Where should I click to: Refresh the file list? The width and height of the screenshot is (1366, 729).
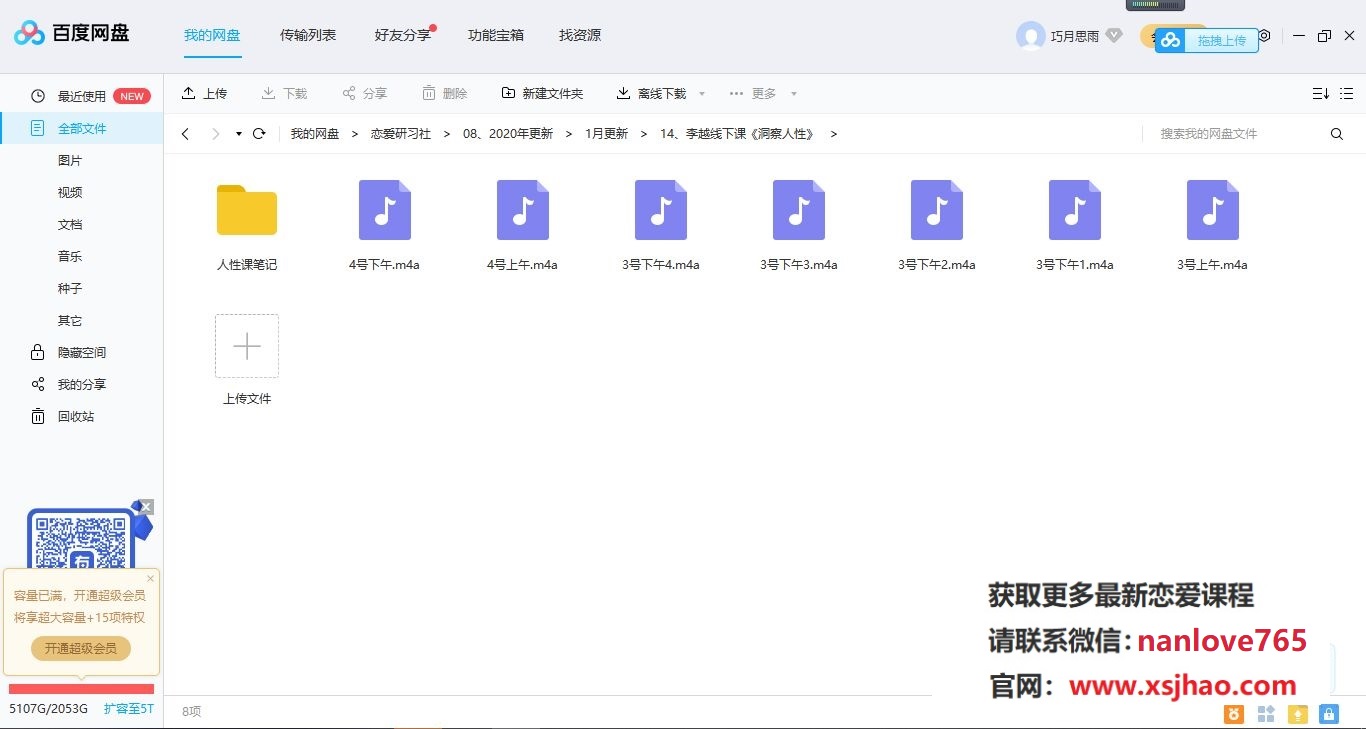pyautogui.click(x=259, y=133)
